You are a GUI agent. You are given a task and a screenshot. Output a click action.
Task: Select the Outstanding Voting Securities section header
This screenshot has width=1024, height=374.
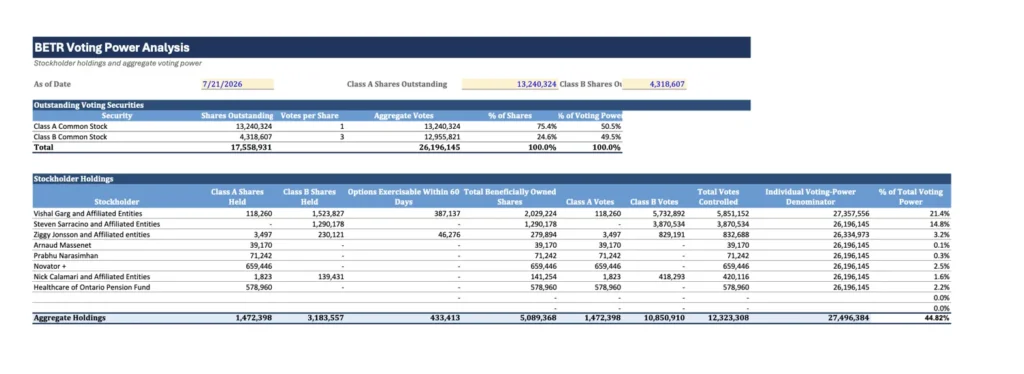392,104
